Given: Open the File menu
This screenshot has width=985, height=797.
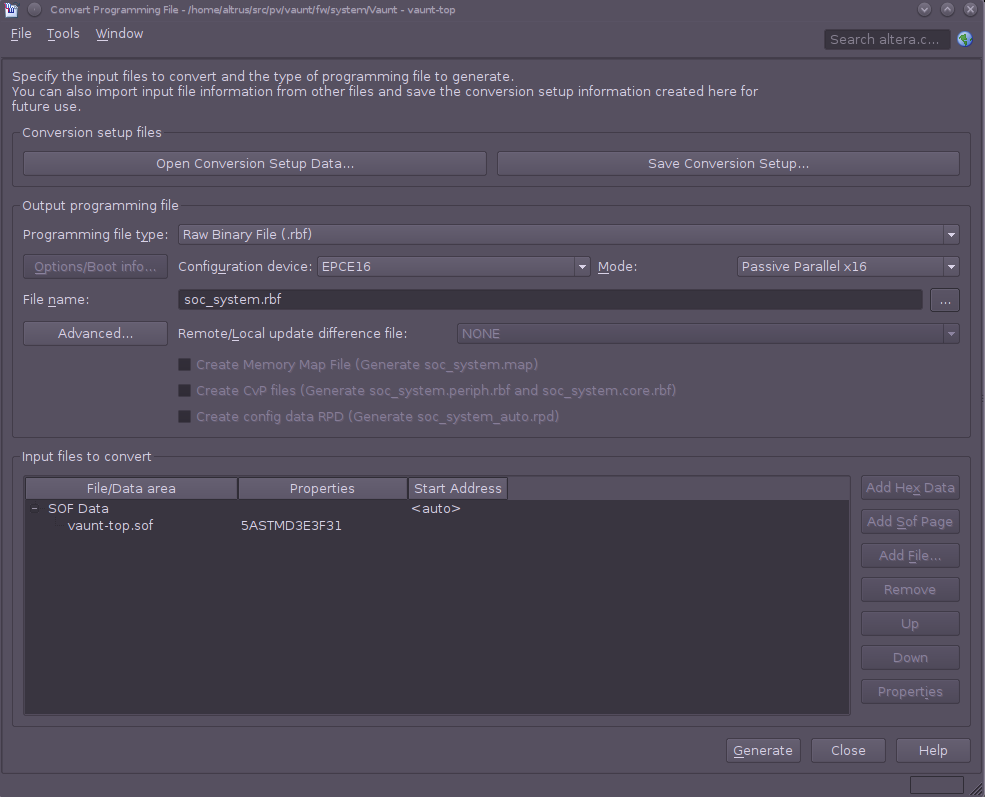Looking at the screenshot, I should click(x=21, y=34).
